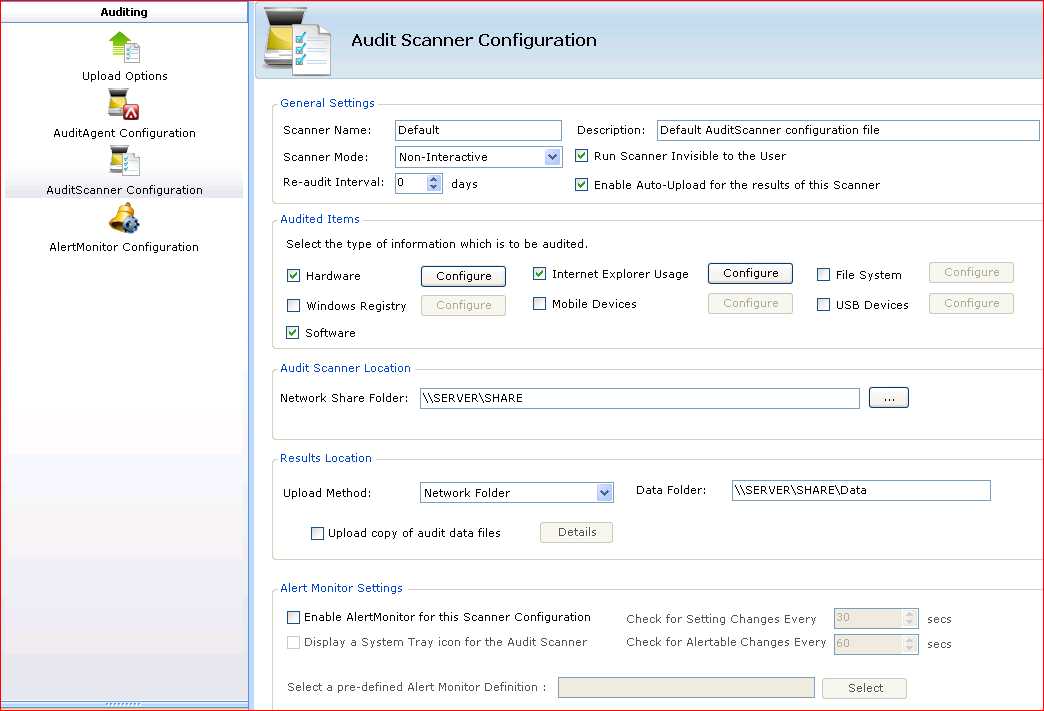The height and width of the screenshot is (711, 1044).
Task: Open AlertMonitor Configuration bell icon
Action: pyautogui.click(x=125, y=218)
